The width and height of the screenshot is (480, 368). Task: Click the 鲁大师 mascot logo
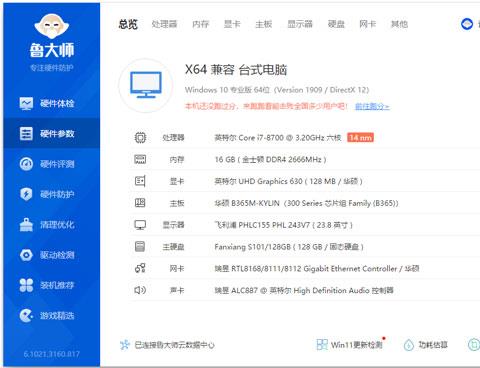pyautogui.click(x=51, y=26)
